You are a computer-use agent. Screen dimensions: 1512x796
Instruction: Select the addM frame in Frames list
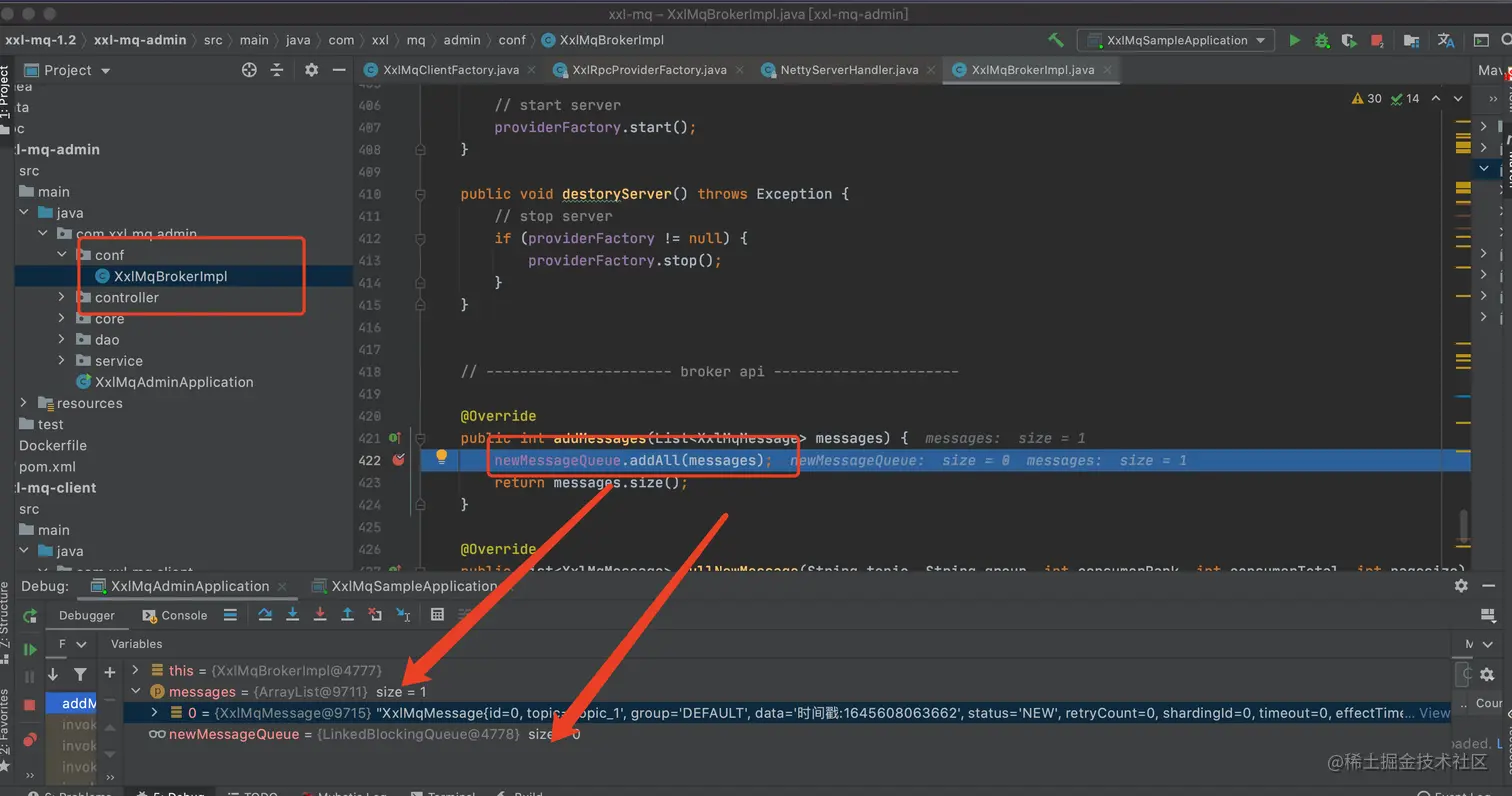(x=72, y=703)
